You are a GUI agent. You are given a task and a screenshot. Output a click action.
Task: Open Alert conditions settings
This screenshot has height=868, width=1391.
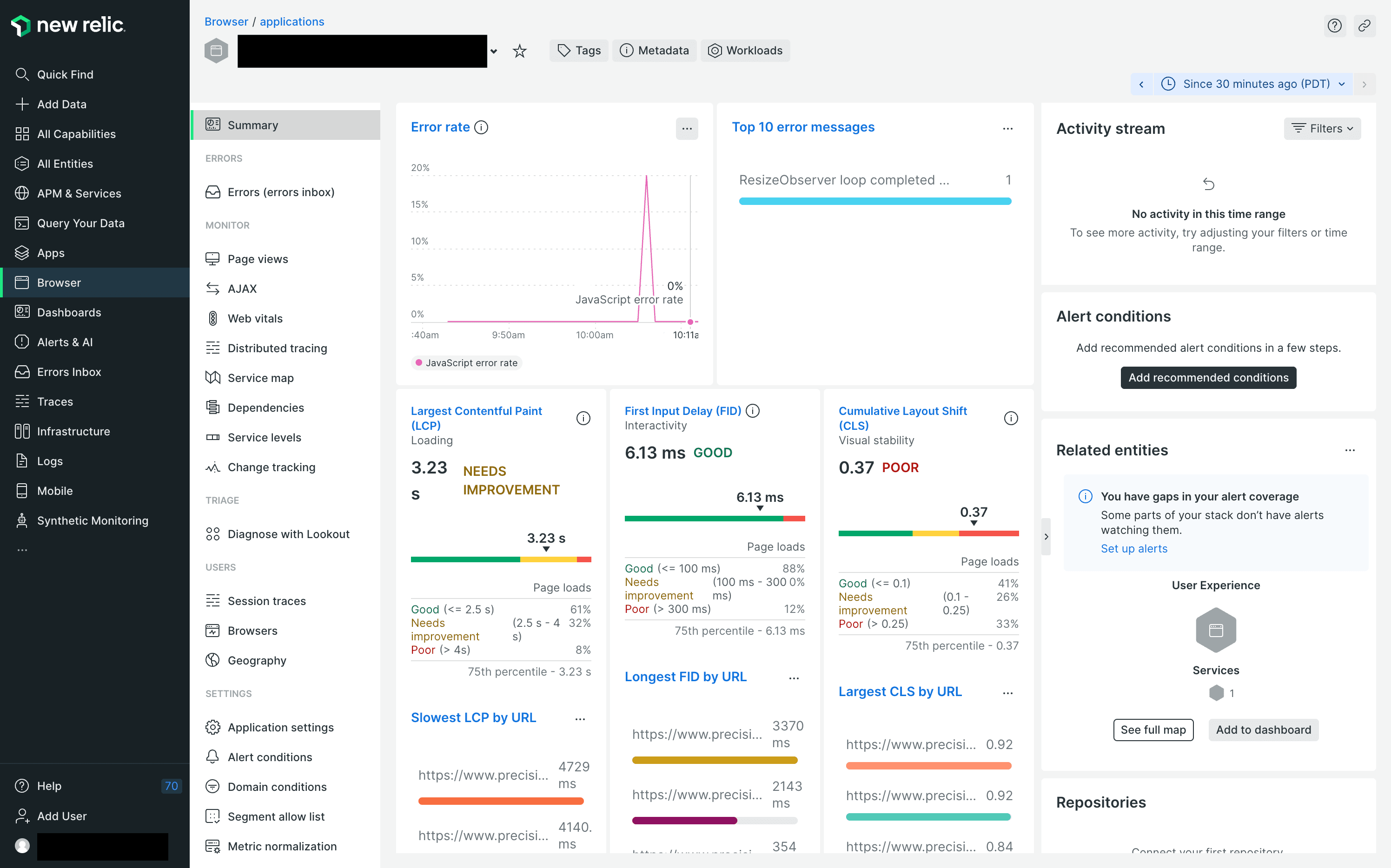pos(259,757)
